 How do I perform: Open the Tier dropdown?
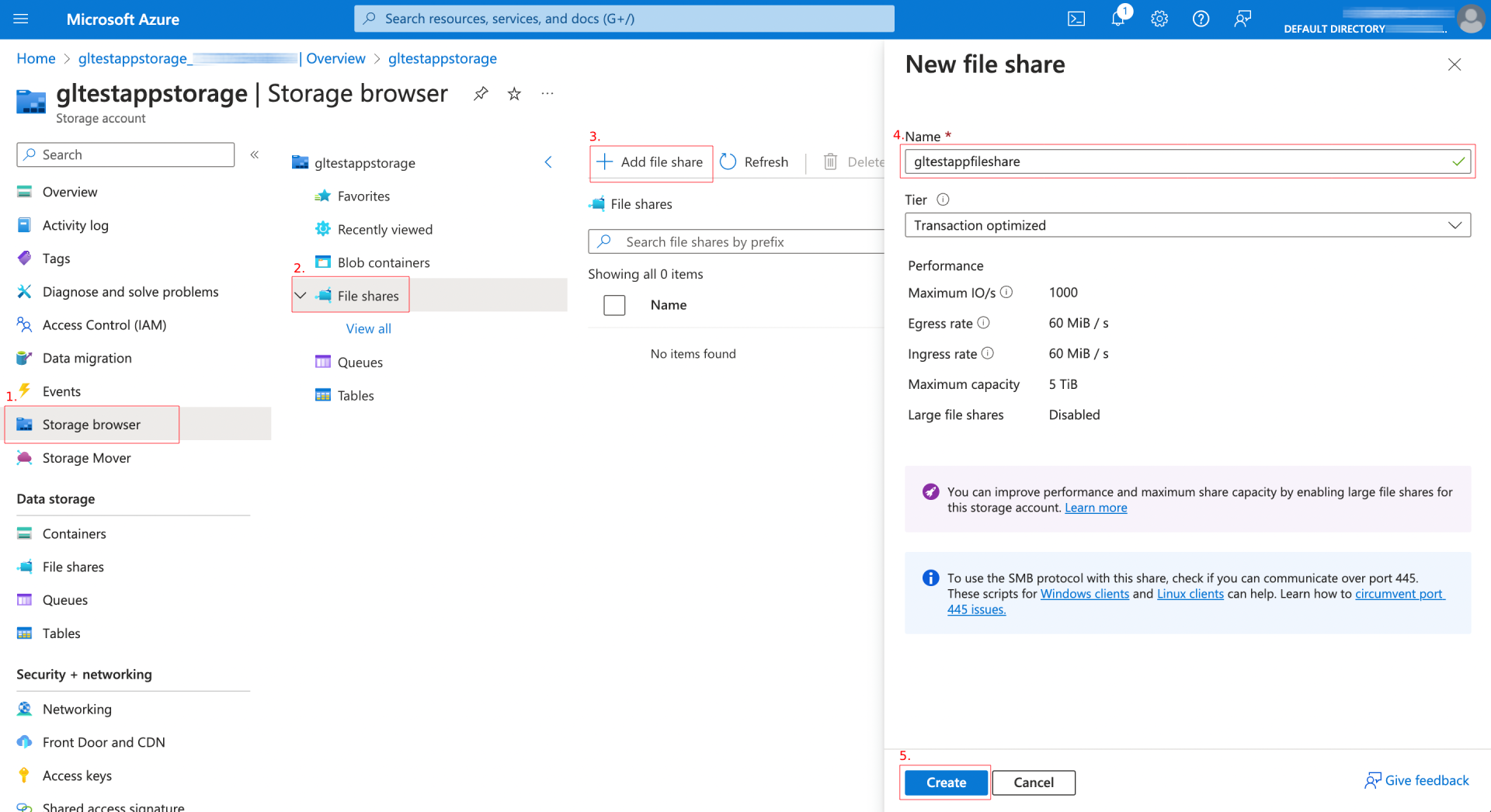pos(1187,225)
